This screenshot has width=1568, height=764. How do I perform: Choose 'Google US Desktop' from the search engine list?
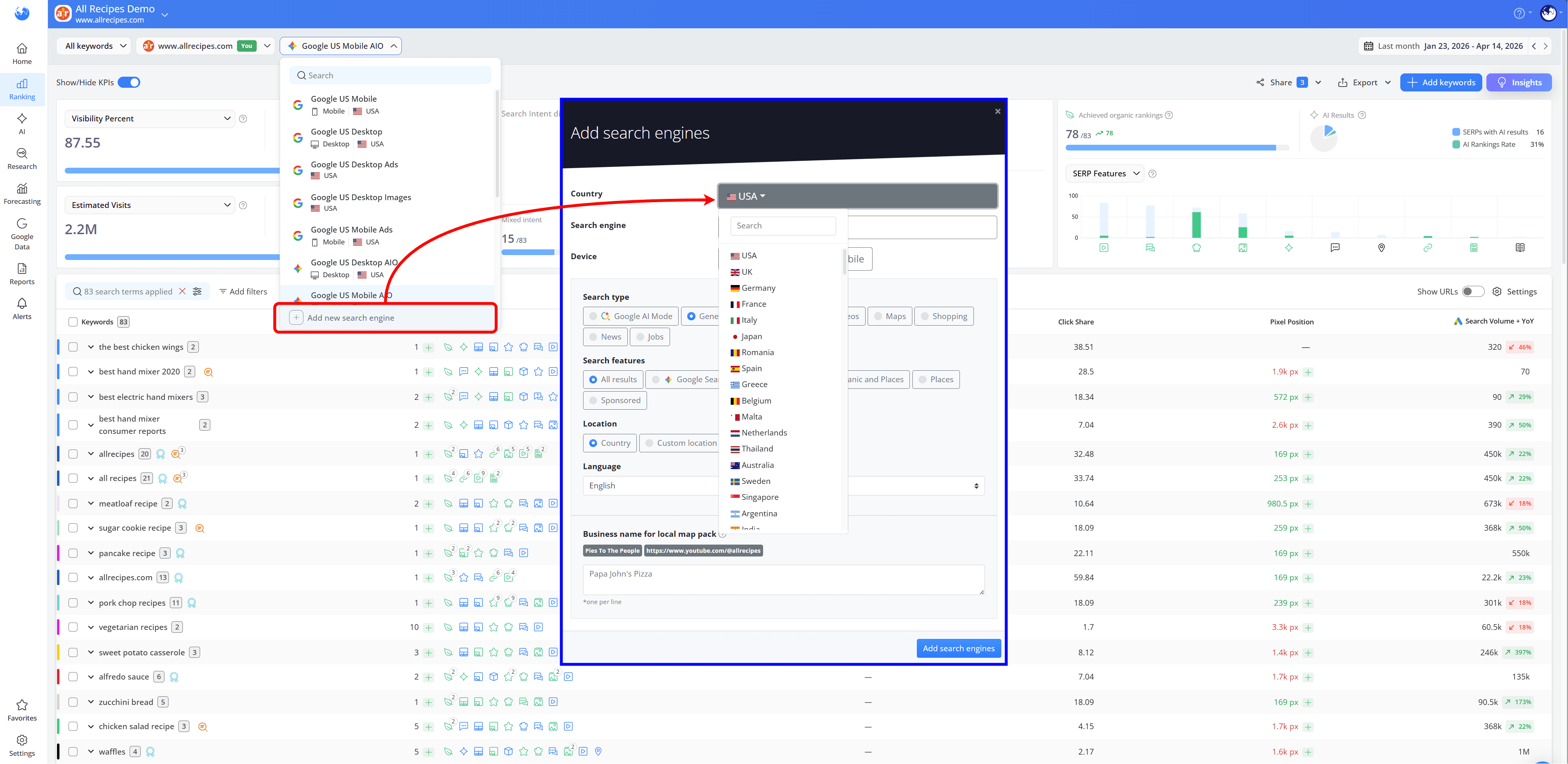(x=346, y=137)
